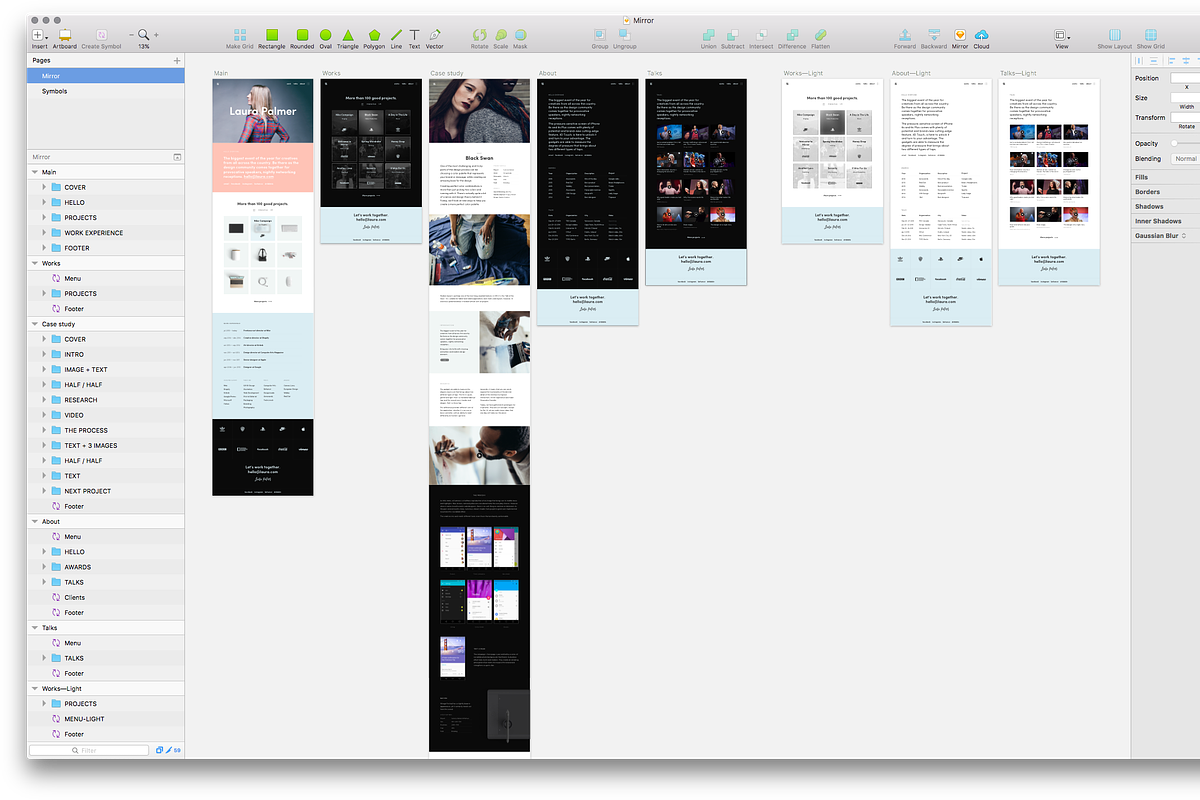
Task: Click the 13% zoom magnifier
Action: pyautogui.click(x=144, y=34)
